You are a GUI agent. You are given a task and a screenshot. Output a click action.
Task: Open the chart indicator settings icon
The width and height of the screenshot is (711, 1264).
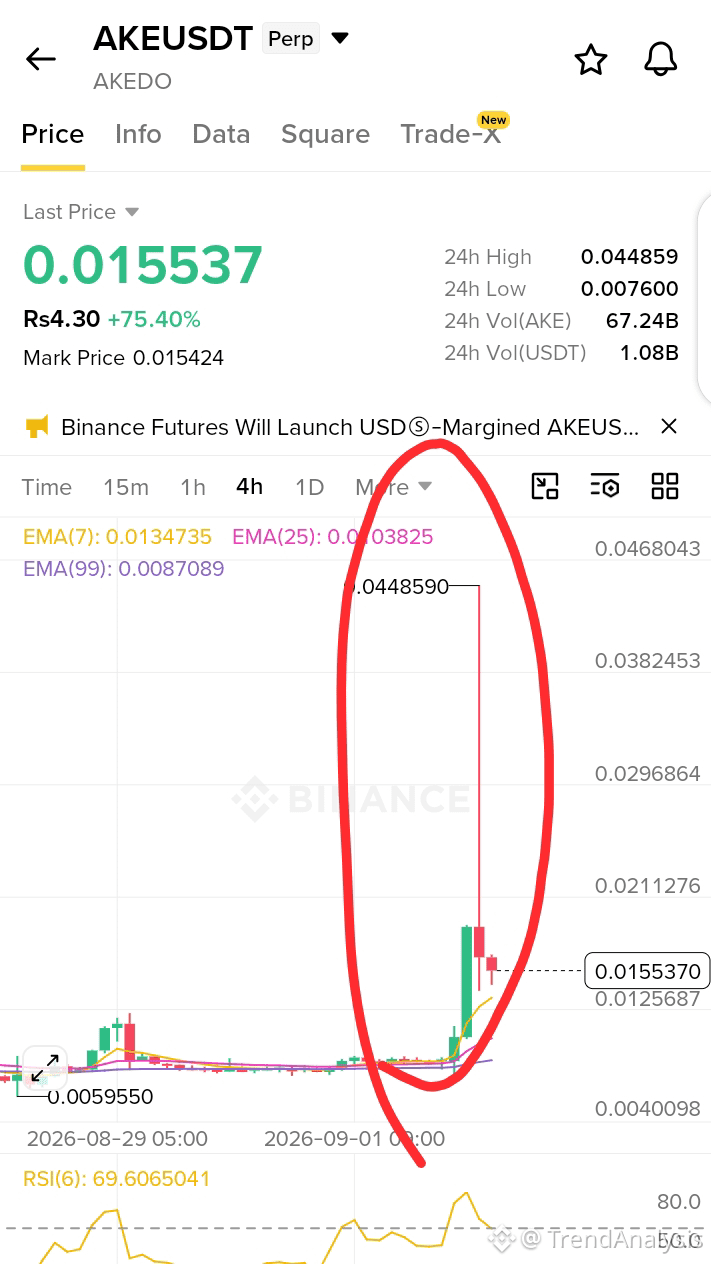coord(605,486)
